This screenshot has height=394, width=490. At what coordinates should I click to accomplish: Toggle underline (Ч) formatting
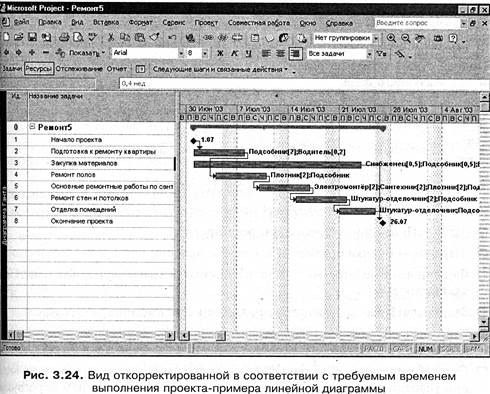click(248, 53)
